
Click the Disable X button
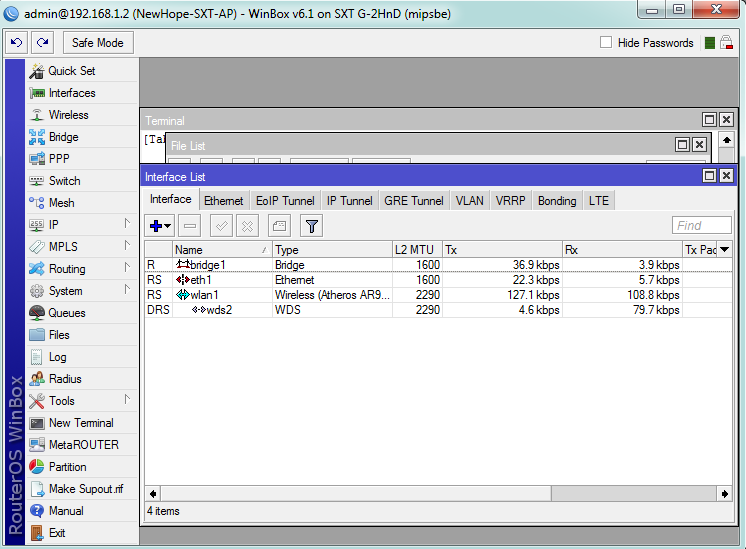click(x=247, y=225)
